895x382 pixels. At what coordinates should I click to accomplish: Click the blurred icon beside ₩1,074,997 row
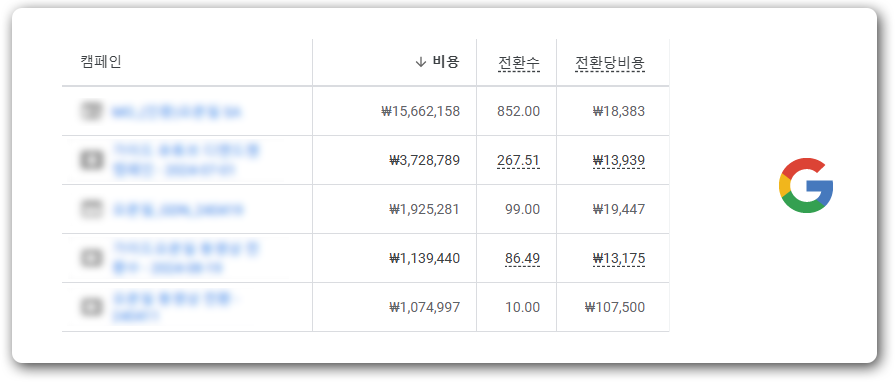tap(91, 307)
